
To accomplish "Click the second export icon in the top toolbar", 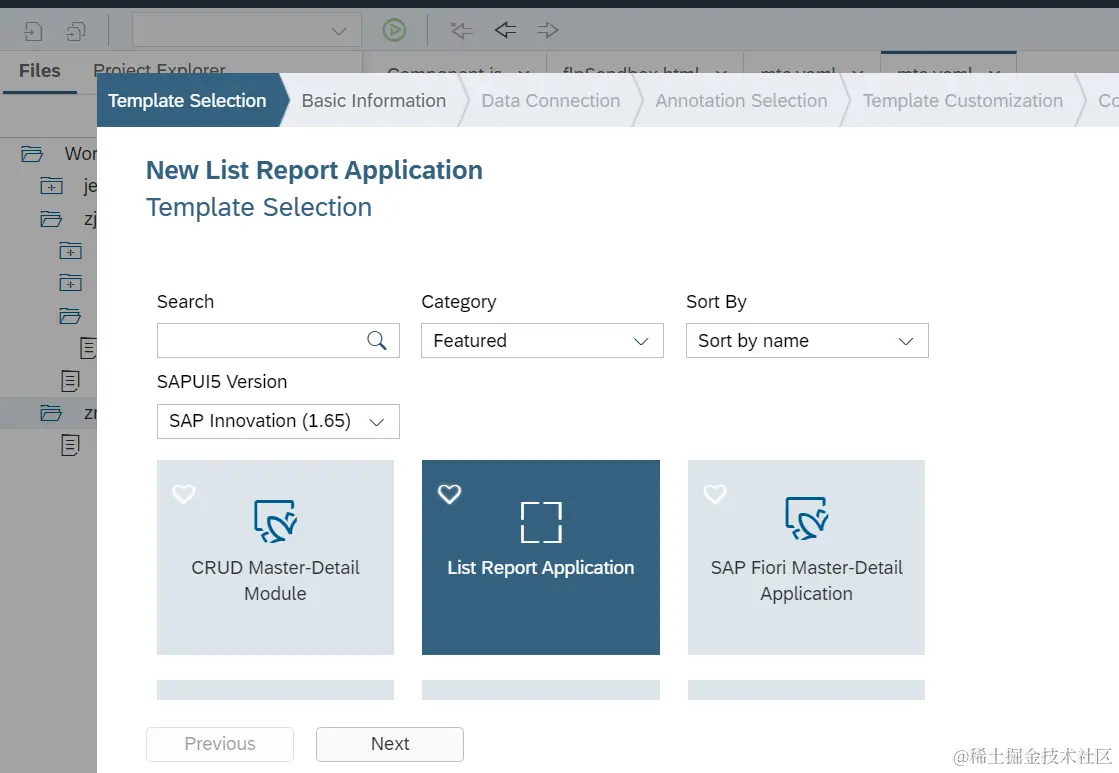I will pyautogui.click(x=76, y=31).
